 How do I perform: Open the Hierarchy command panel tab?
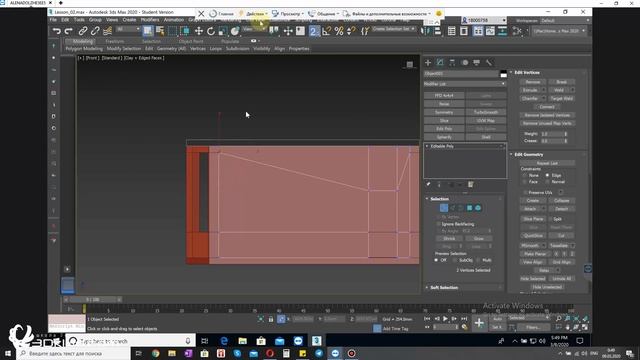[452, 62]
